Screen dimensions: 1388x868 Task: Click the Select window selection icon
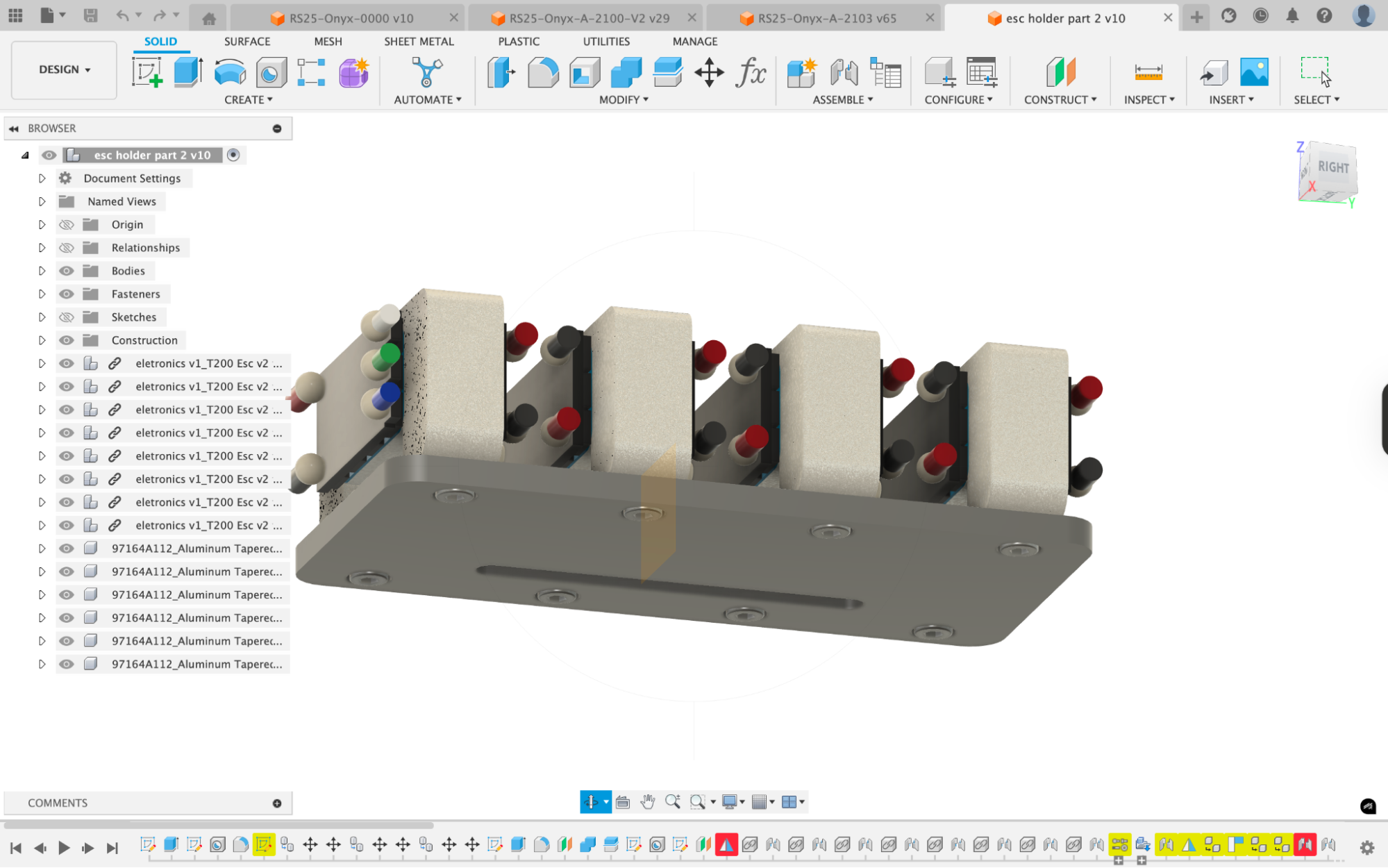point(1315,72)
